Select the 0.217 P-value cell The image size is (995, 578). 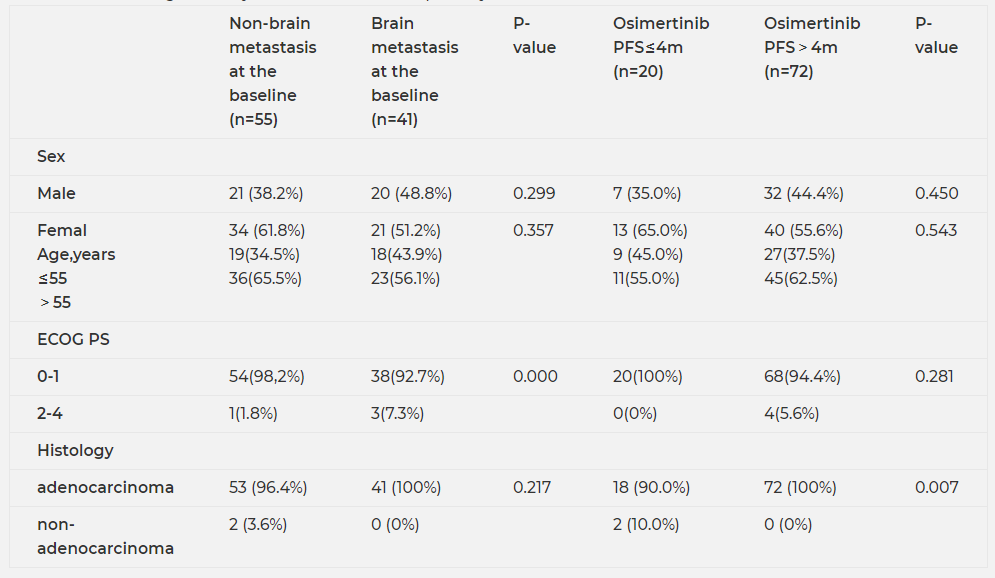pos(532,487)
